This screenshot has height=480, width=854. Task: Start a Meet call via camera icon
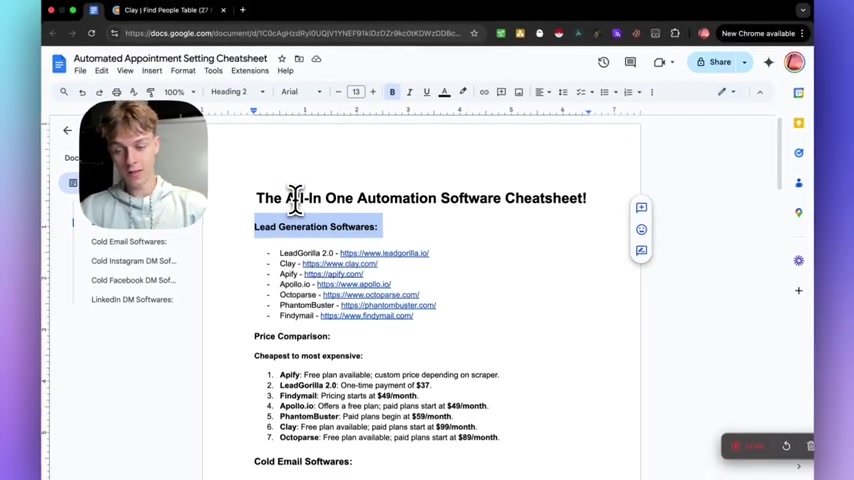pos(660,62)
